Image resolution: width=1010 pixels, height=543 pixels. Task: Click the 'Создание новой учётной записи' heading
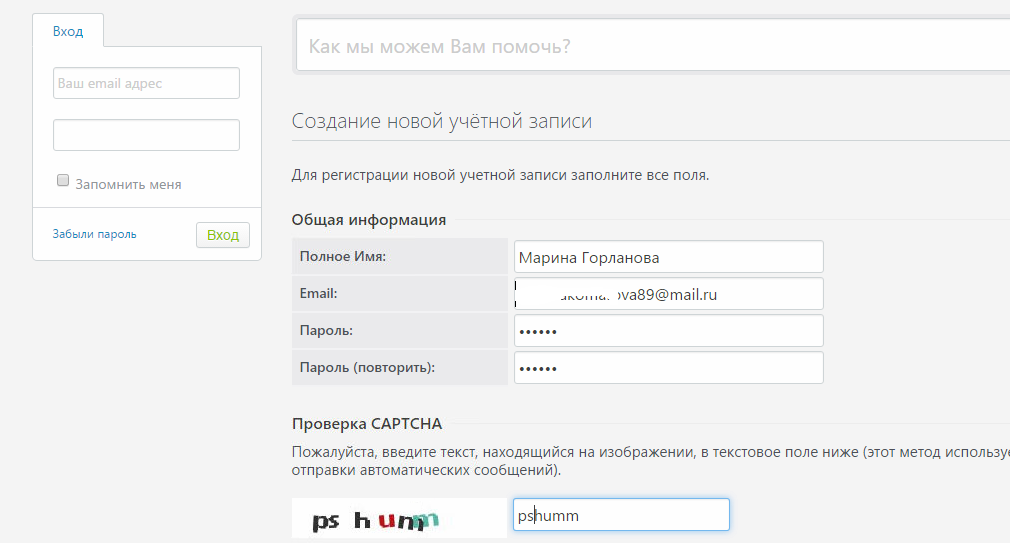[x=441, y=121]
